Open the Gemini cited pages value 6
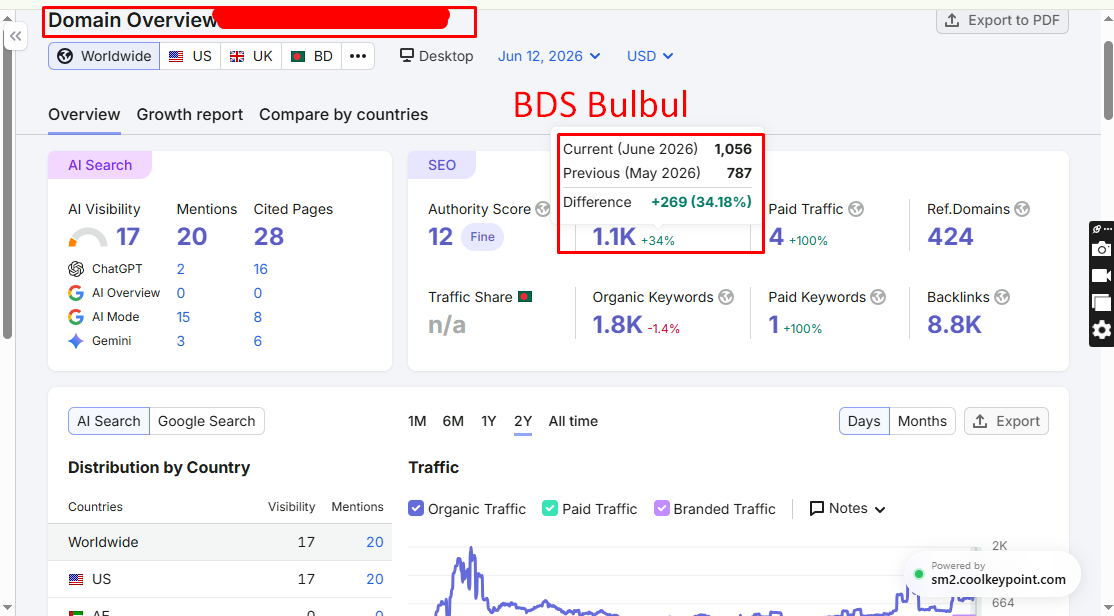 tap(258, 342)
